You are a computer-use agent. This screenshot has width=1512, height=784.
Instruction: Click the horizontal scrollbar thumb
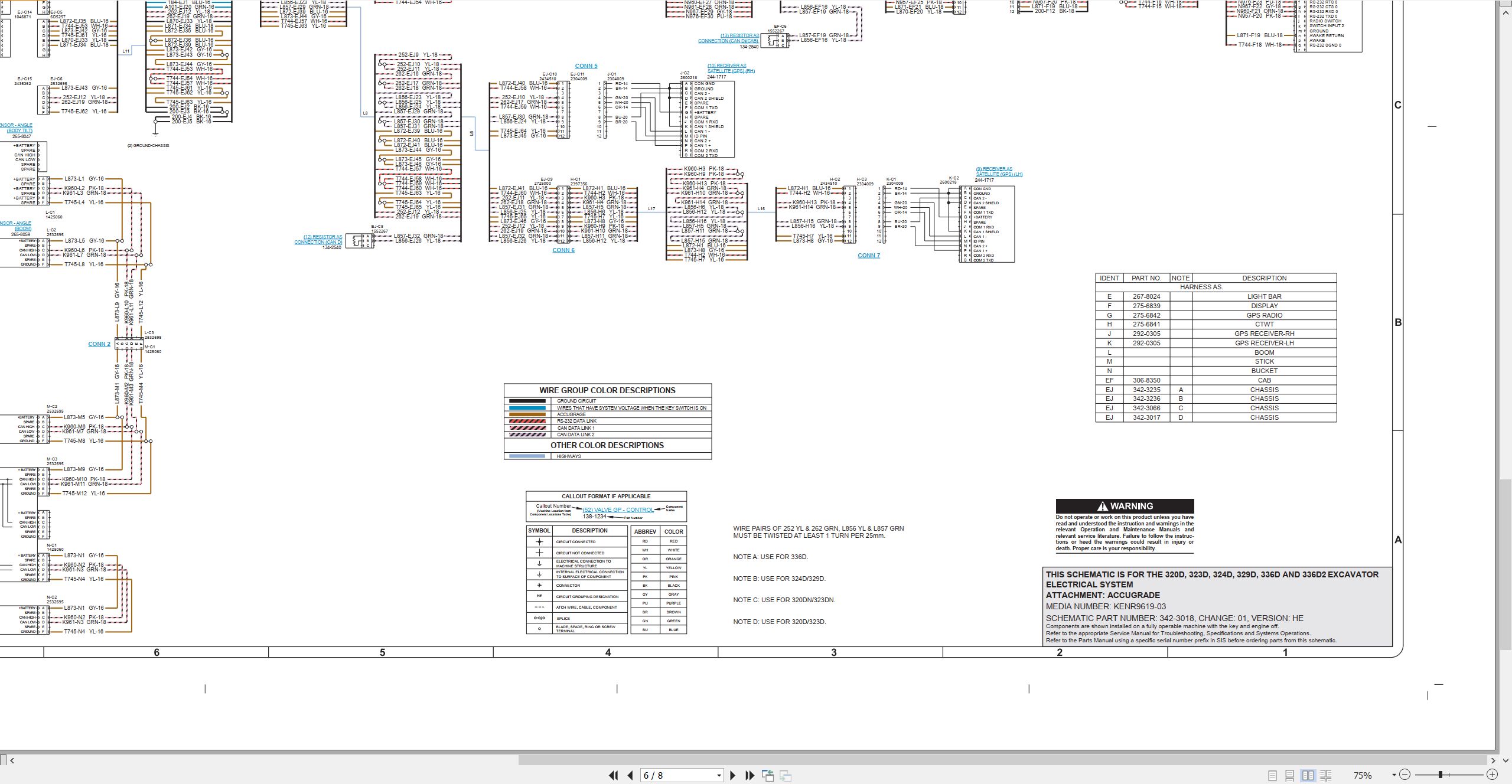point(1003,760)
